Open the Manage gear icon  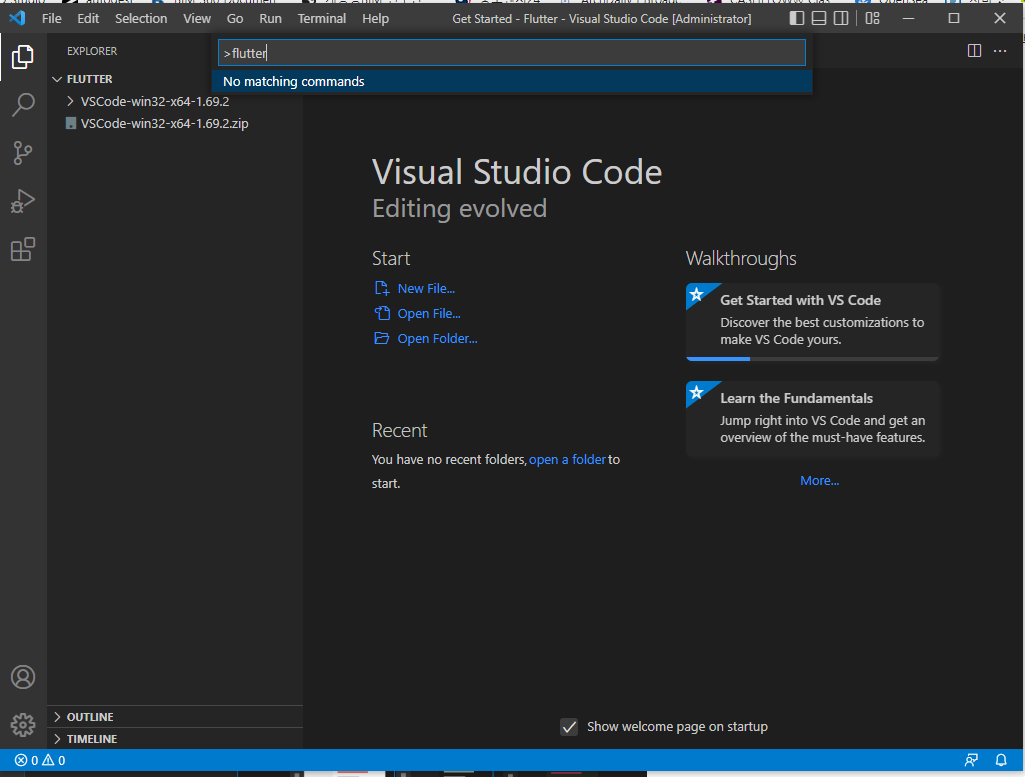tap(23, 724)
